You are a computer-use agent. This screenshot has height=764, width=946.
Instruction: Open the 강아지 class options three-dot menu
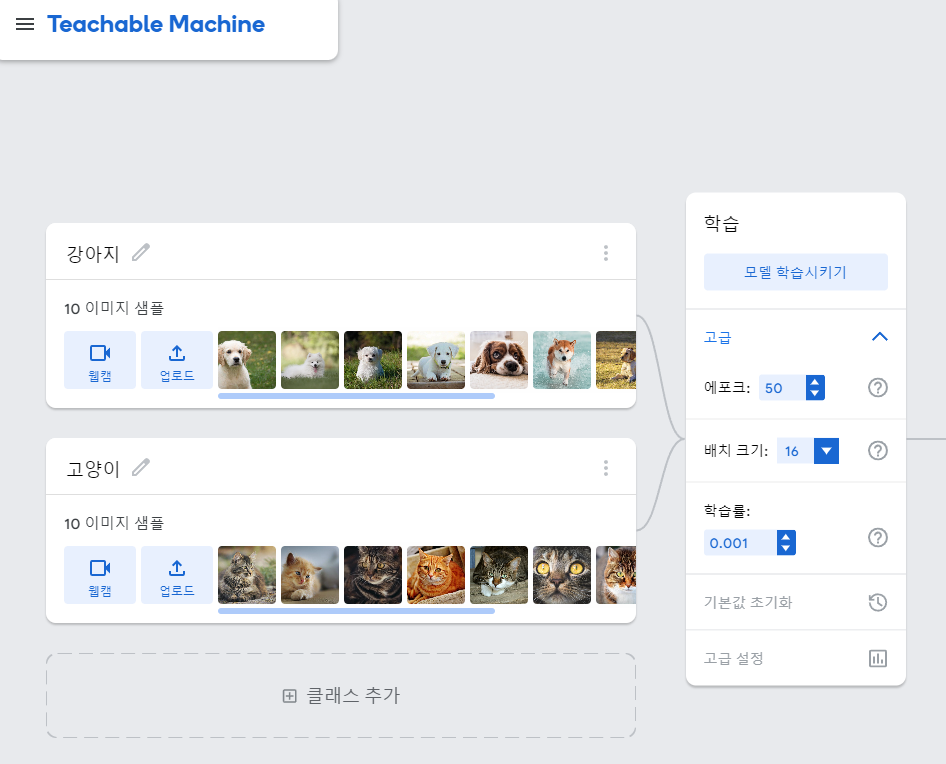606,253
